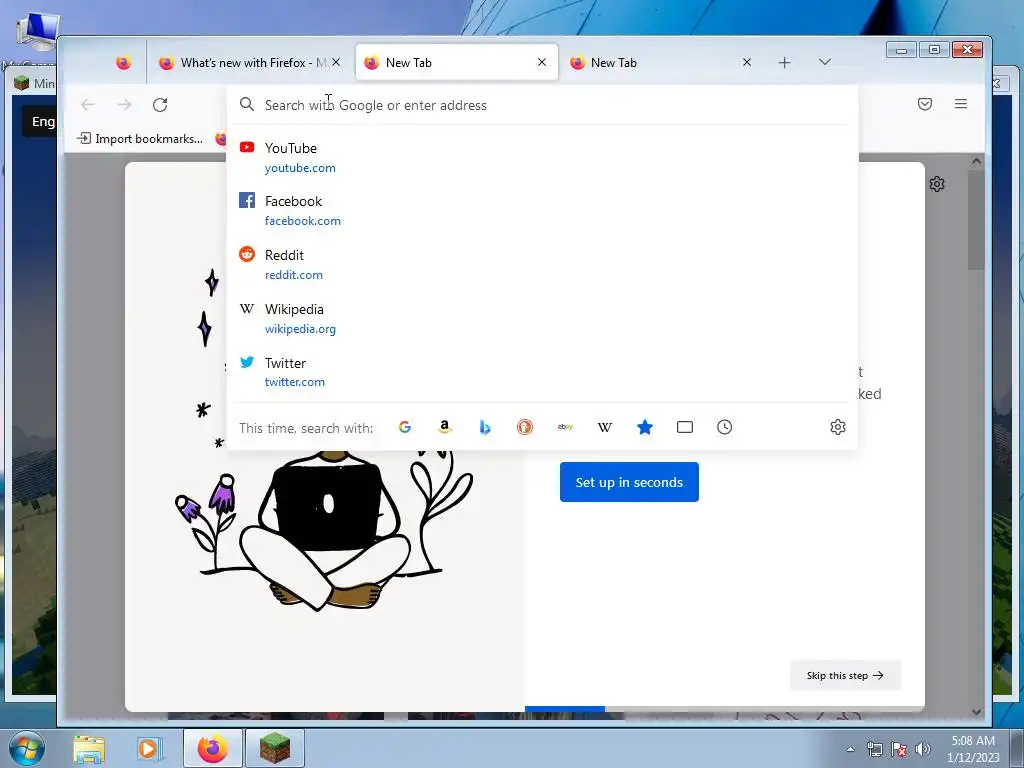Open the Windows Start menu
This screenshot has height=768, width=1024.
27,748
